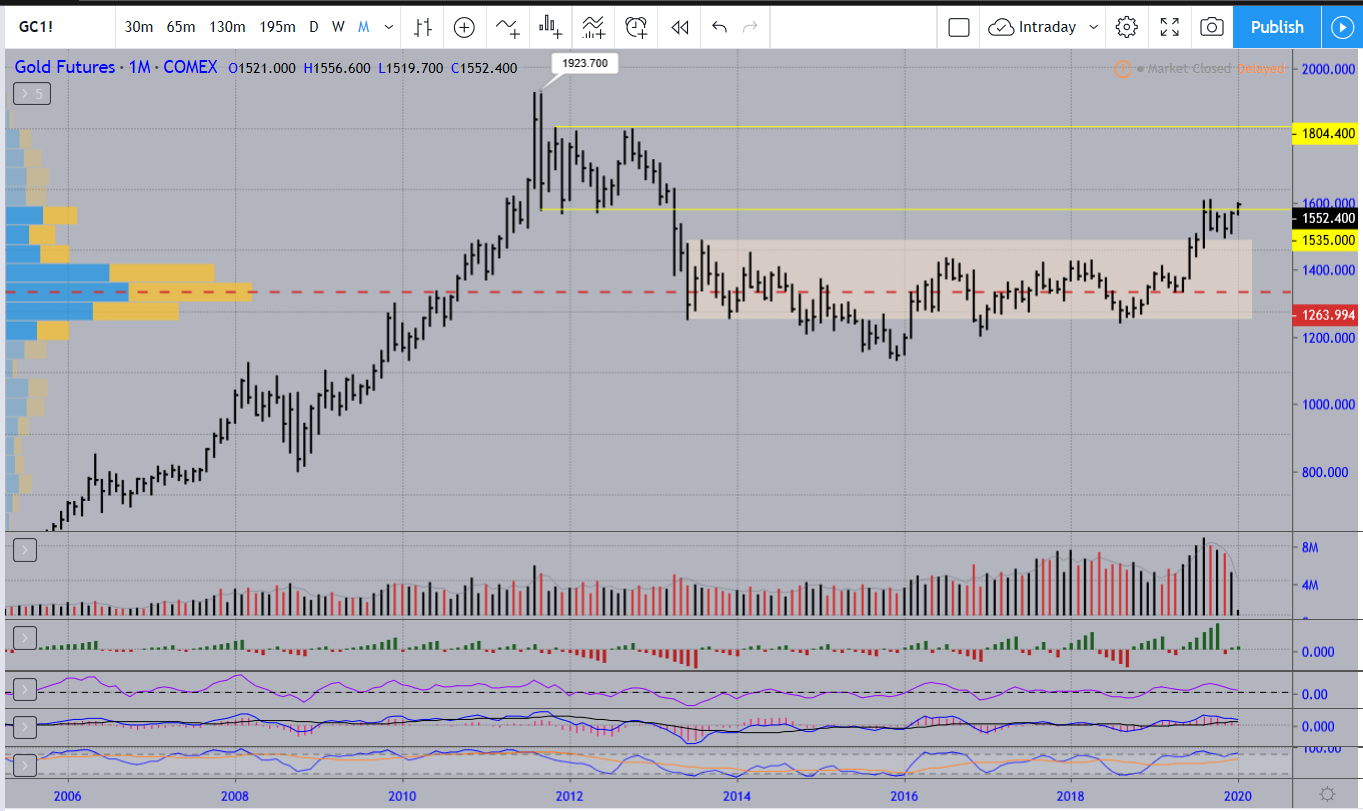This screenshot has height=811, width=1363.
Task: Start bar replay with rewind icon
Action: point(680,27)
